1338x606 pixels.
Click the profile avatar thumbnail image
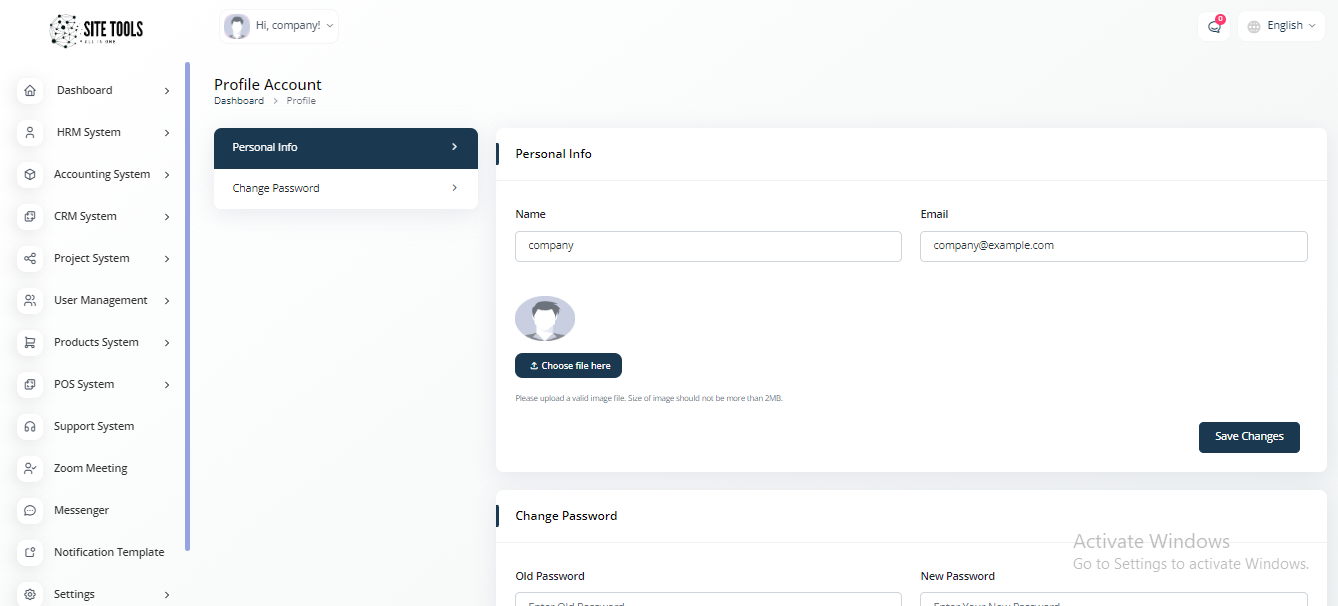[545, 319]
